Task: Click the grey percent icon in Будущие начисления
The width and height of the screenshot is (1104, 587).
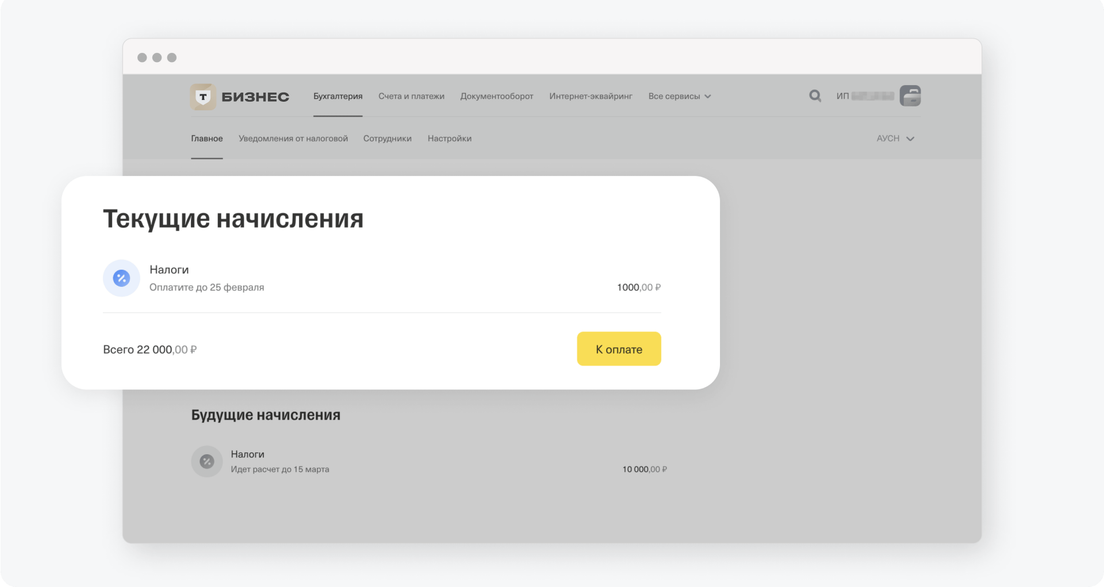Action: click(206, 462)
